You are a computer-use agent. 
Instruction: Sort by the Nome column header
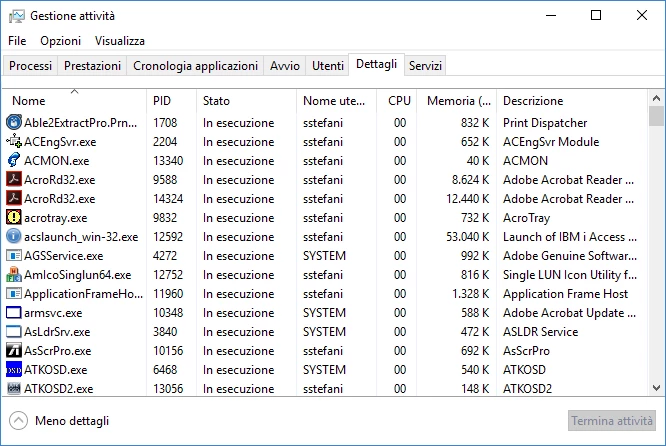74,101
